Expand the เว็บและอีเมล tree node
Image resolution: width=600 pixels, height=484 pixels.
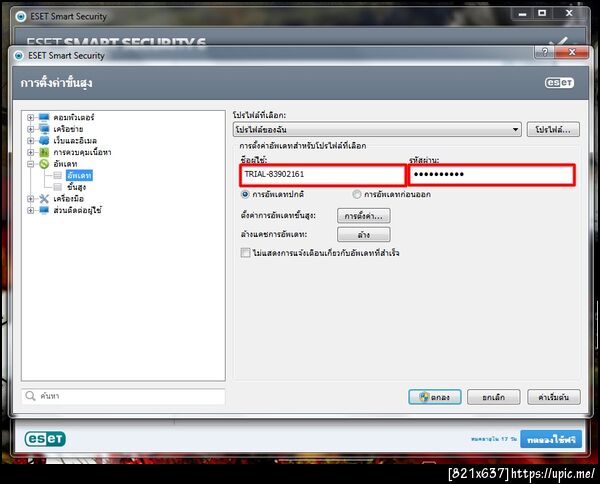(31, 141)
